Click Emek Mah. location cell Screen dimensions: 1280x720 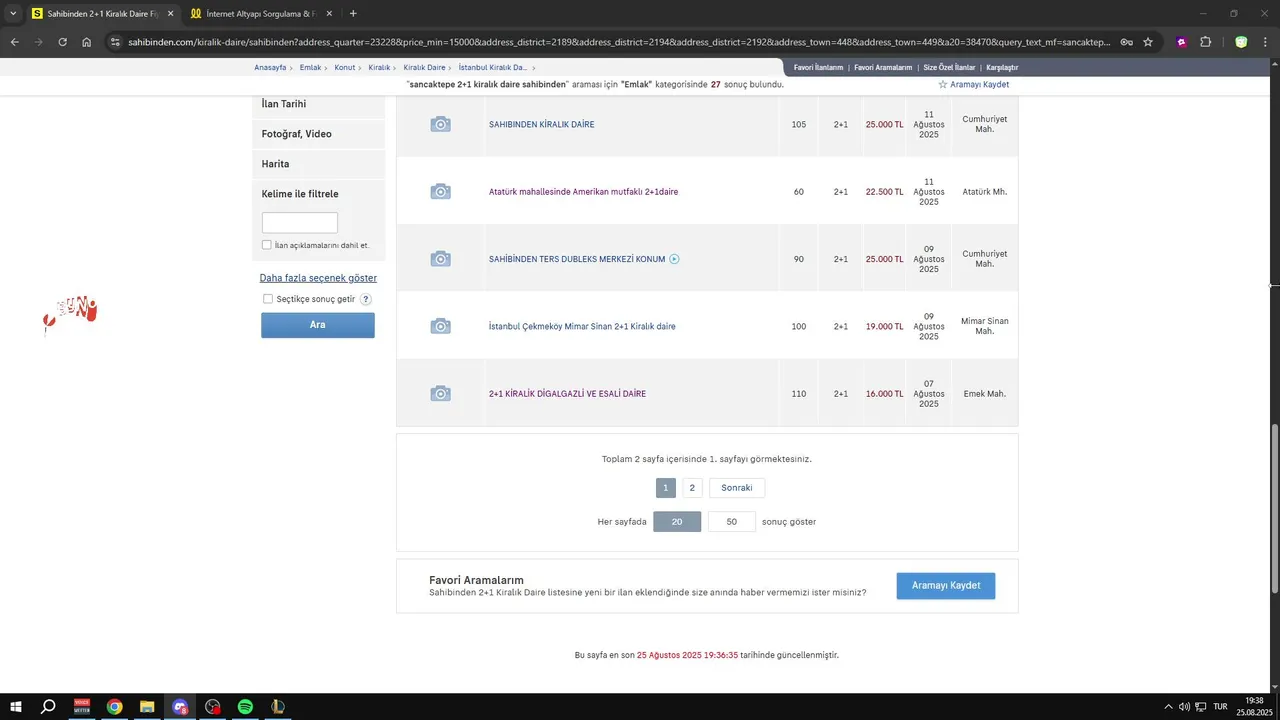pos(985,394)
